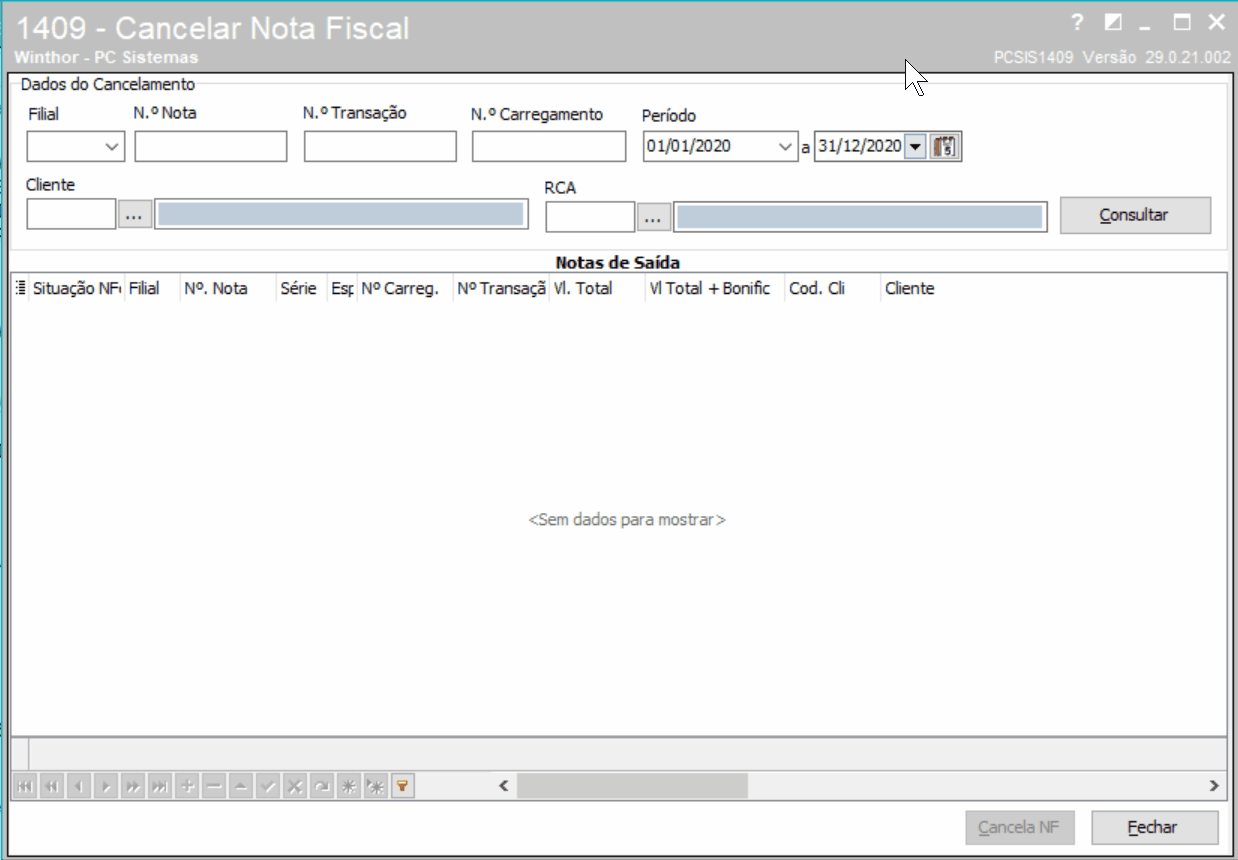Click the Fechar button
1238x860 pixels.
[1154, 828]
